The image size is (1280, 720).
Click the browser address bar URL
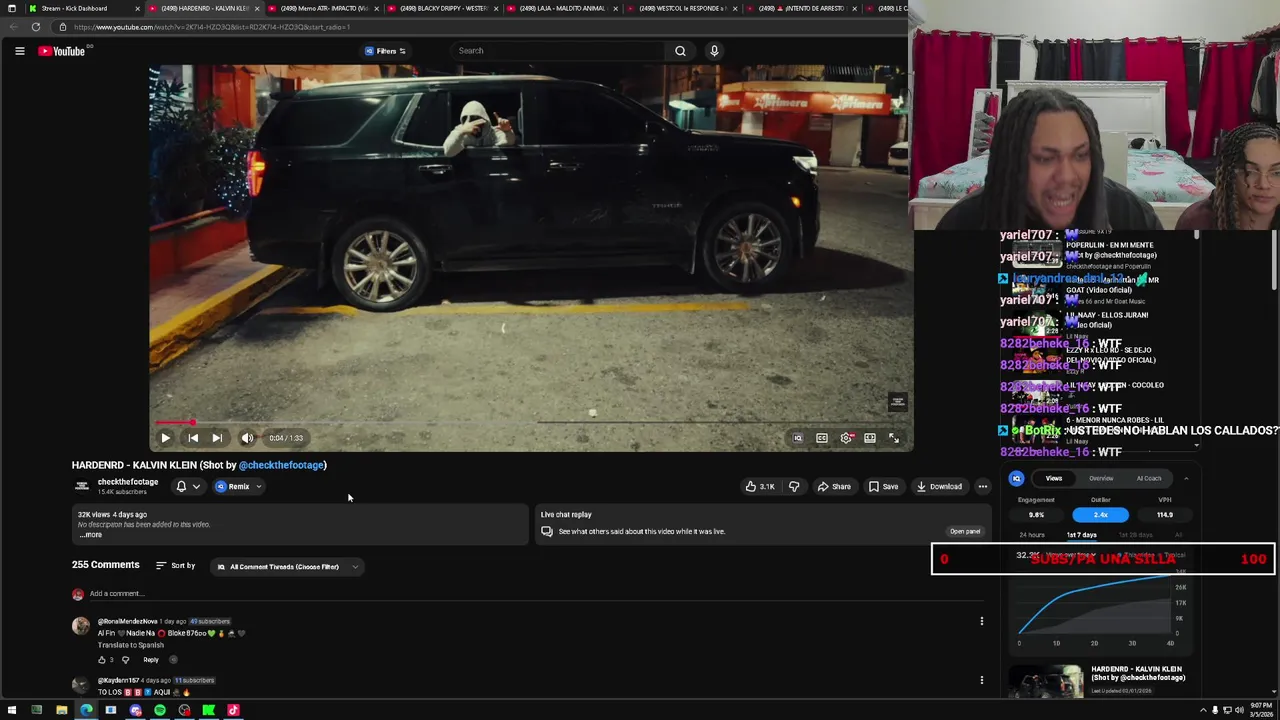(211, 27)
